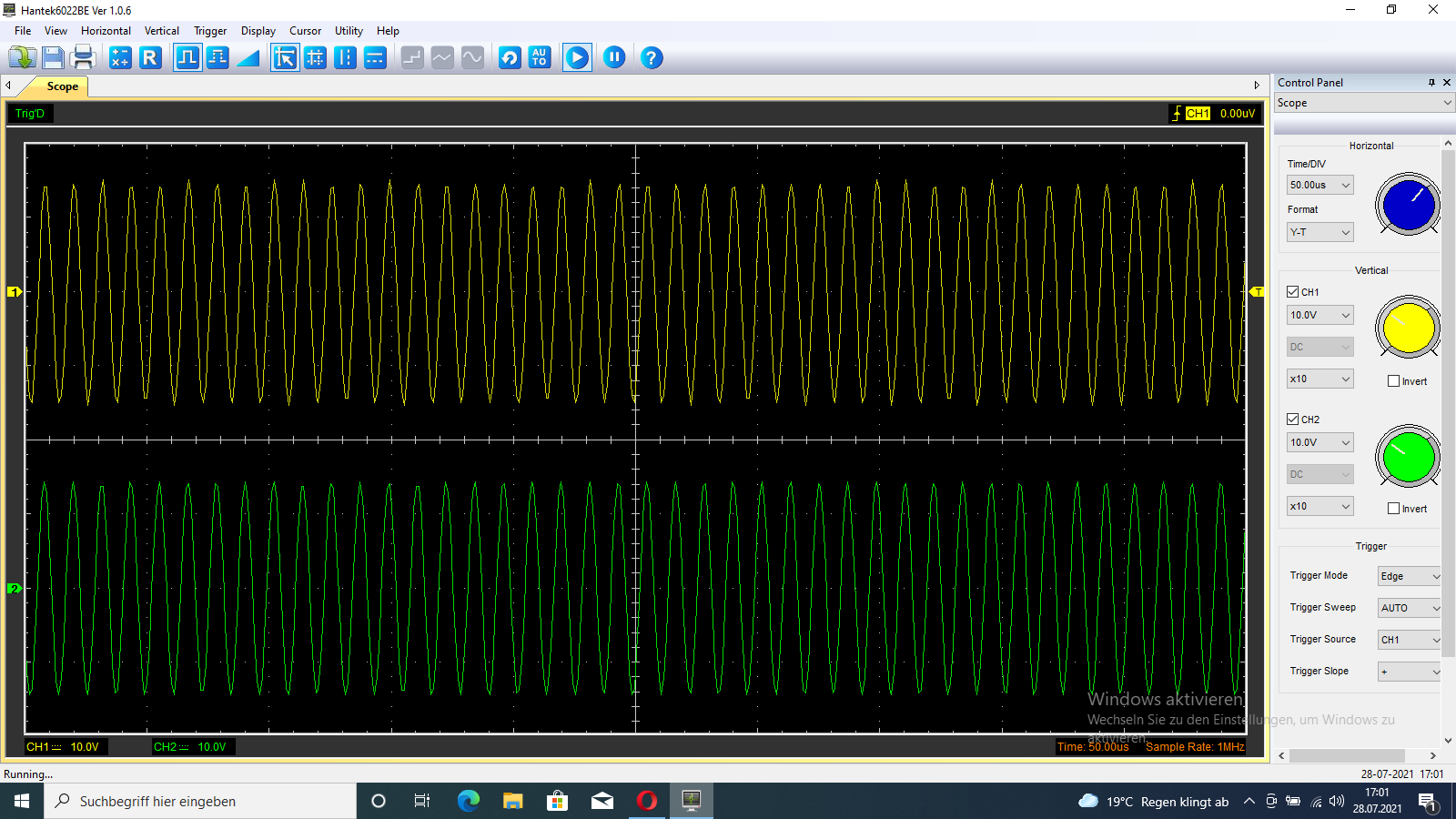Click the tab strip left scroll arrow
This screenshot has width=1456, height=819.
pyautogui.click(x=8, y=86)
